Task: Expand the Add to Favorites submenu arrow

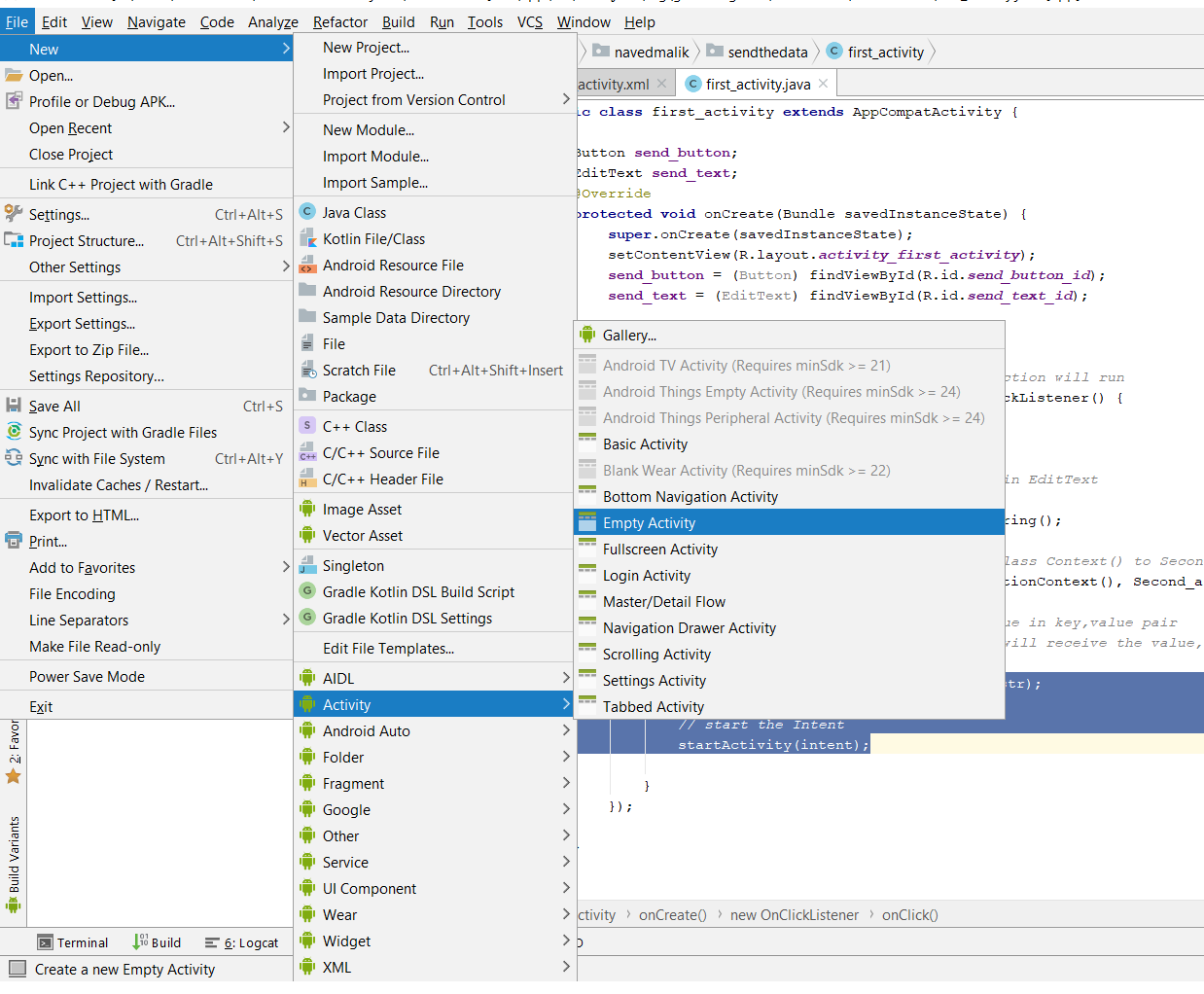Action: pos(285,567)
